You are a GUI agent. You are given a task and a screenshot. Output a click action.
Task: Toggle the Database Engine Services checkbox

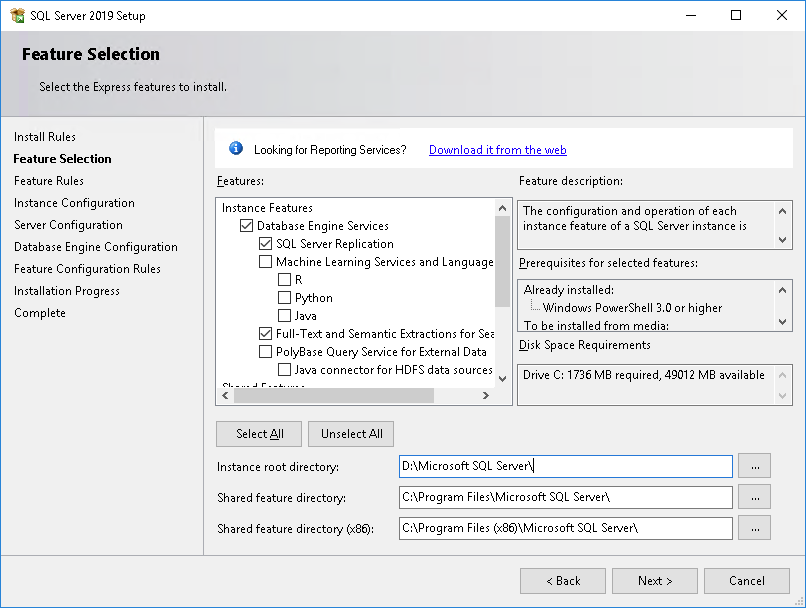pyautogui.click(x=247, y=226)
